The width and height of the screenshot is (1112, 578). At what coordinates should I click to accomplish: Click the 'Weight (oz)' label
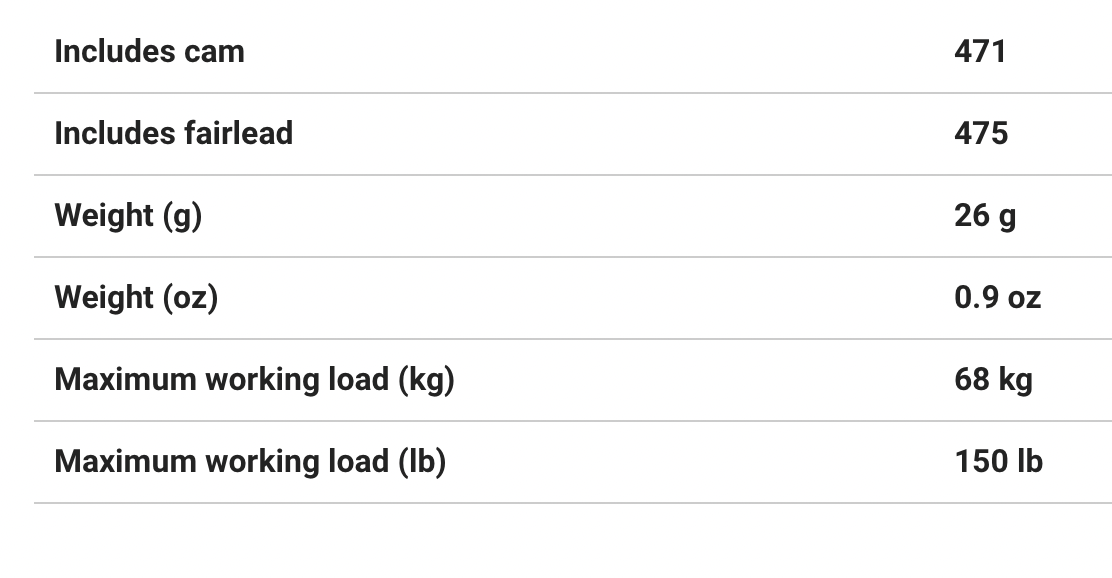pyautogui.click(x=136, y=297)
